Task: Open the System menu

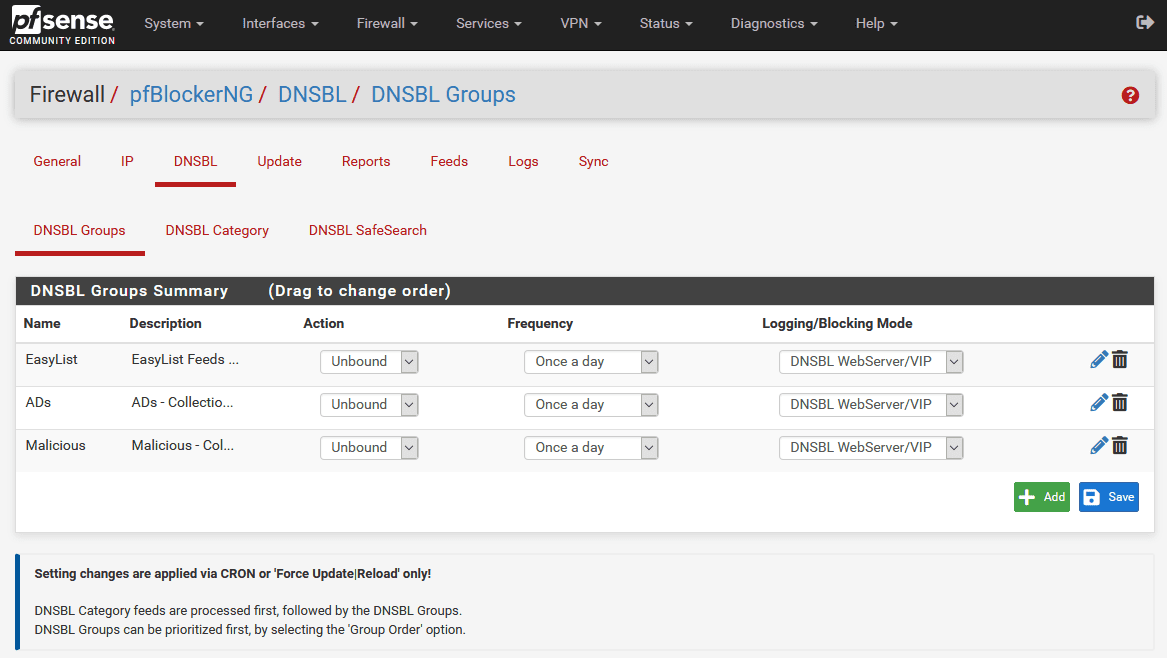Action: pos(173,24)
